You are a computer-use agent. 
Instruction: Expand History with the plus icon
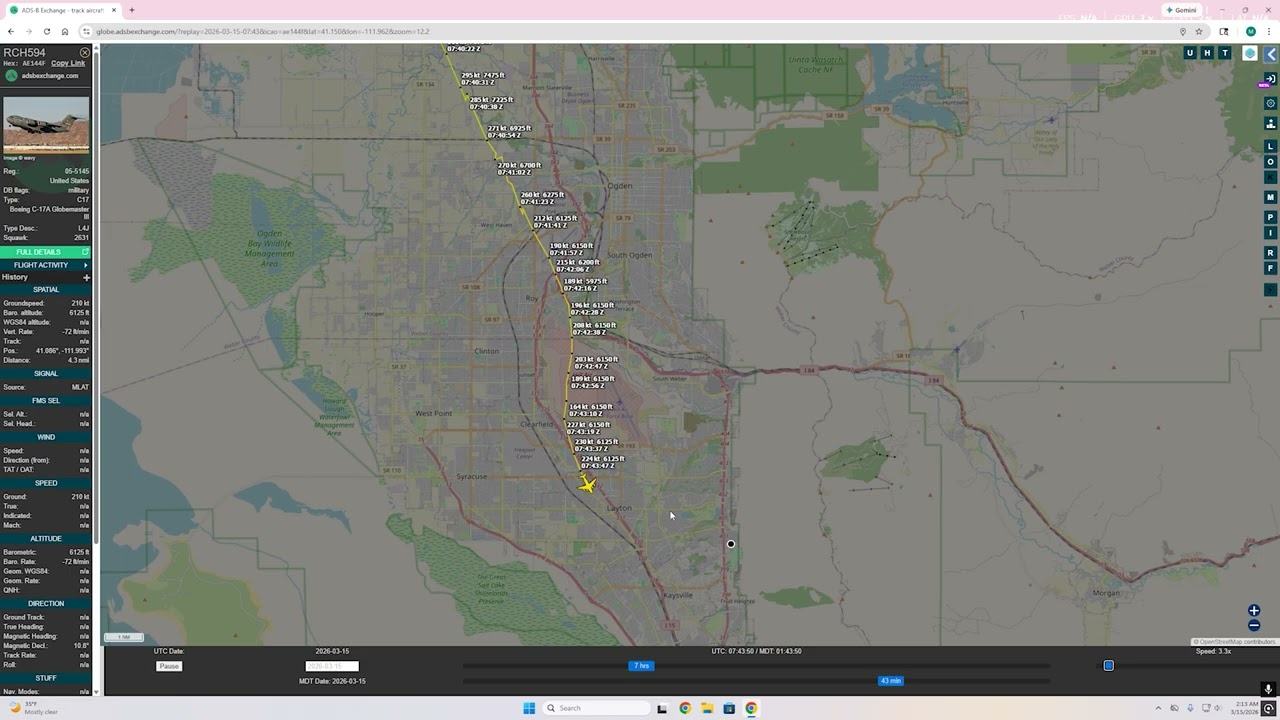86,278
